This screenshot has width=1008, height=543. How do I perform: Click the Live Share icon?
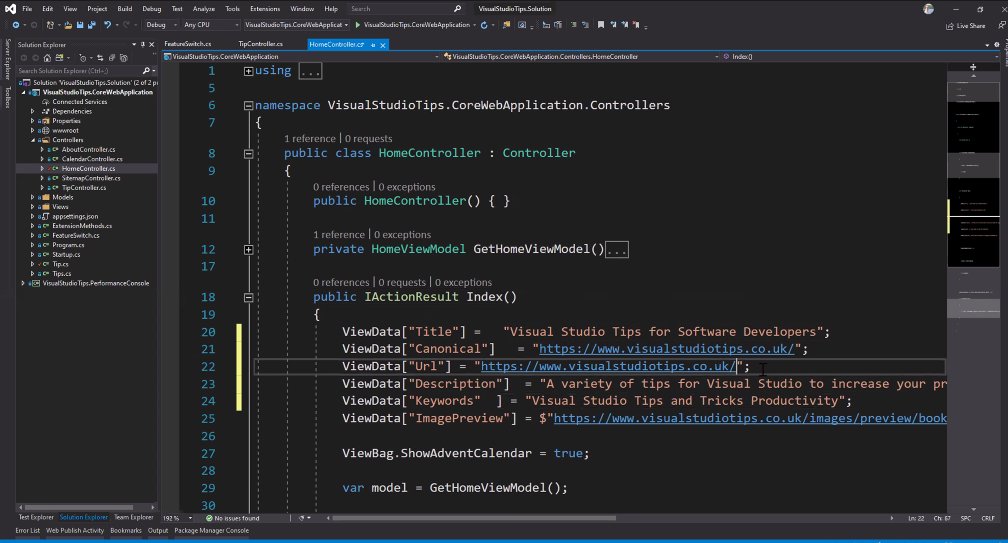coord(950,26)
